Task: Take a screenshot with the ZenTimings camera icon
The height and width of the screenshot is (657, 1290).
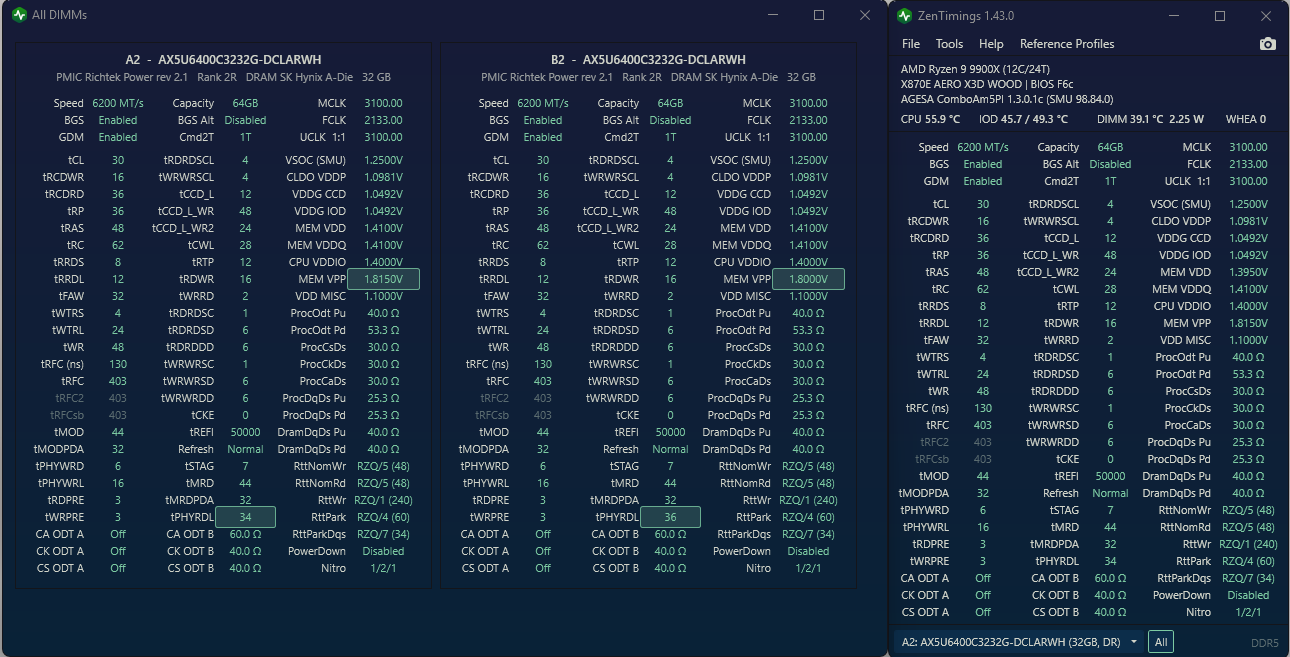Action: 1267,44
